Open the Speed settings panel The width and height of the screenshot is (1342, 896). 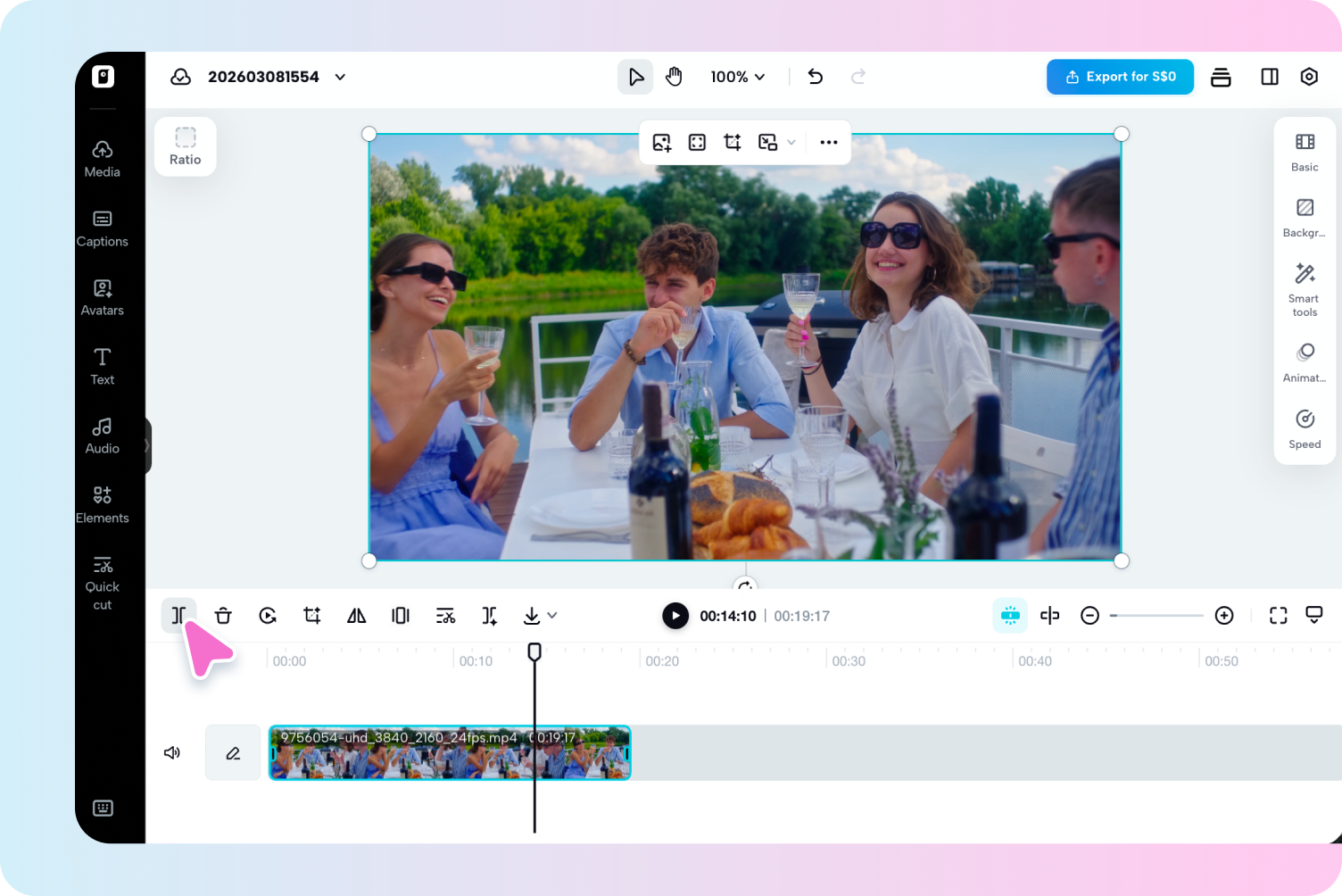1305,429
